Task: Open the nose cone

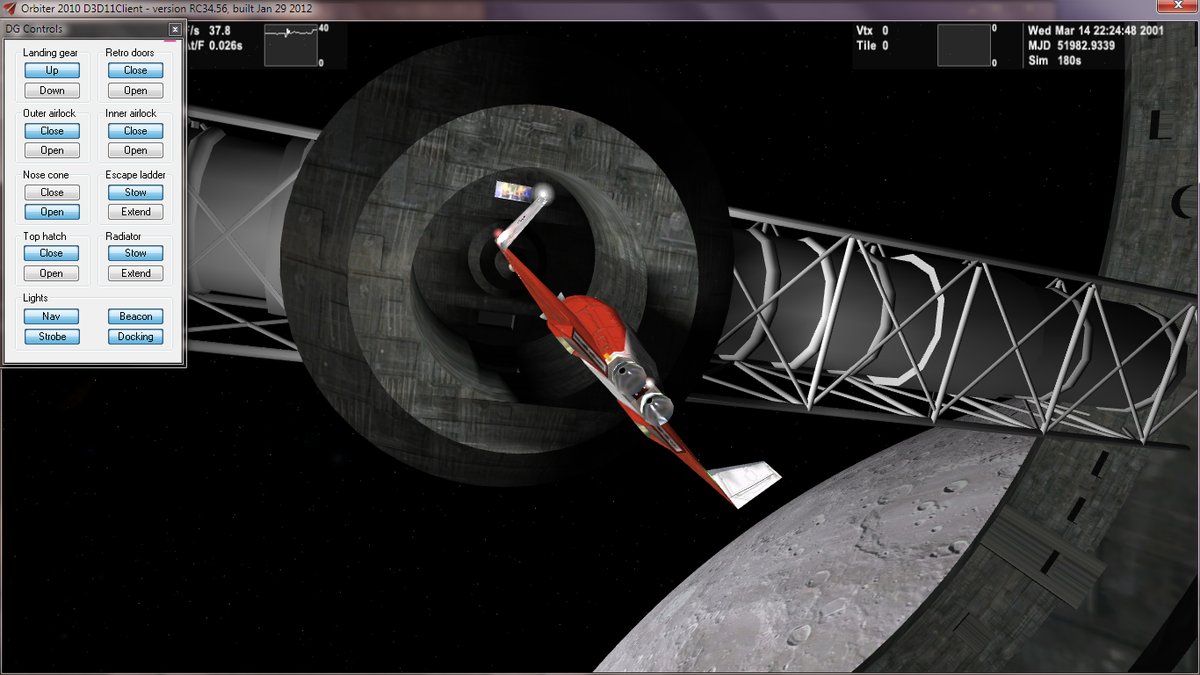Action: point(52,212)
